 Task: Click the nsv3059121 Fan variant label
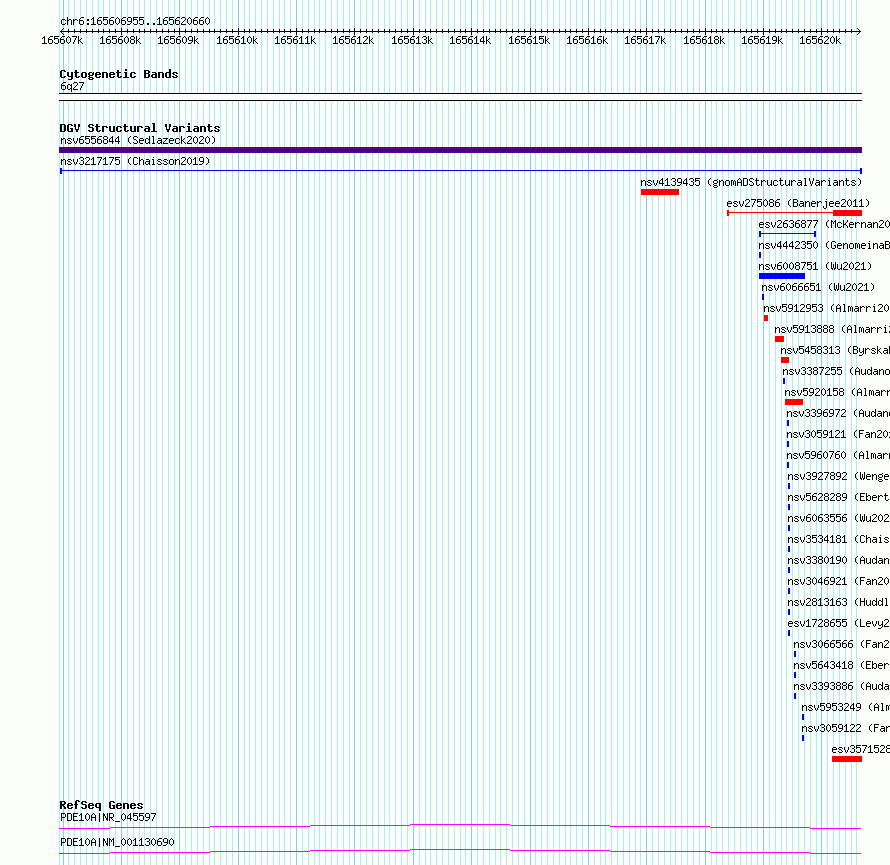(x=838, y=434)
